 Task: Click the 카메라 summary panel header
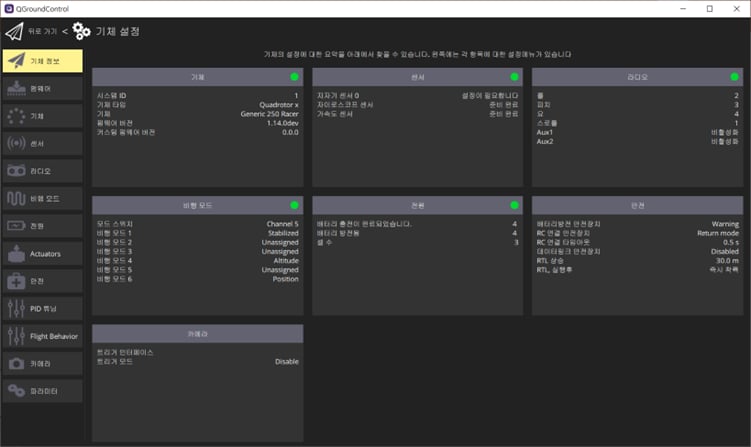tap(197, 333)
